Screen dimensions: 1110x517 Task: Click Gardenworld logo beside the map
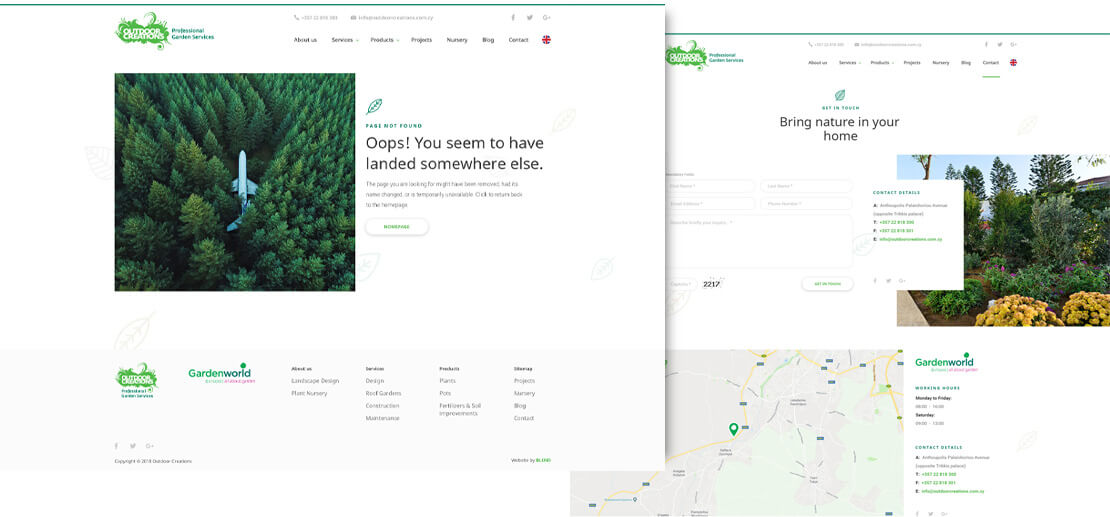pos(944,363)
